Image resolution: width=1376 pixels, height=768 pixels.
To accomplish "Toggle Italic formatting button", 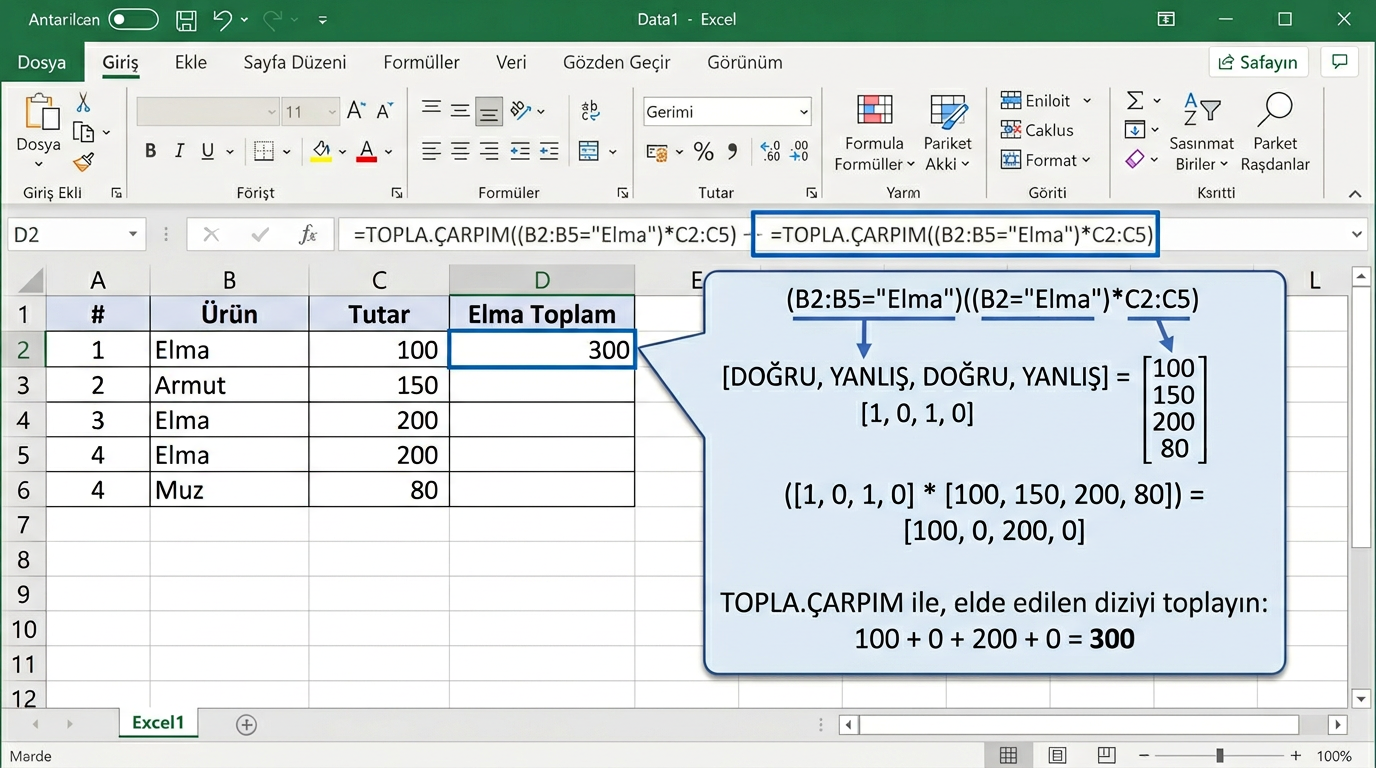I will pos(179,152).
